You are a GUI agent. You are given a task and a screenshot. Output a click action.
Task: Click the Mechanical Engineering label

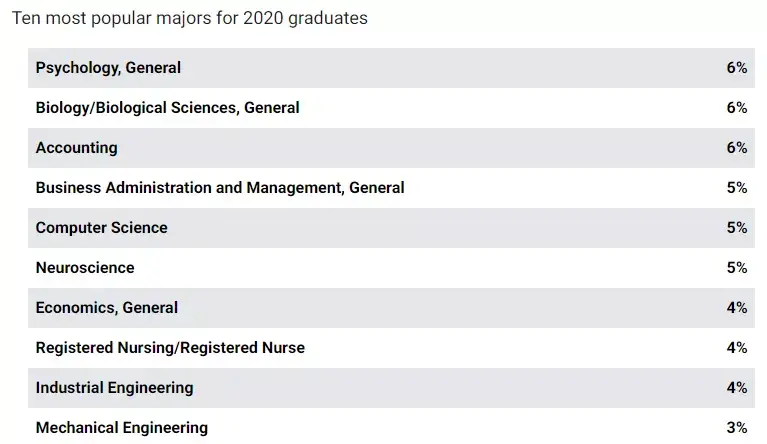click(122, 428)
